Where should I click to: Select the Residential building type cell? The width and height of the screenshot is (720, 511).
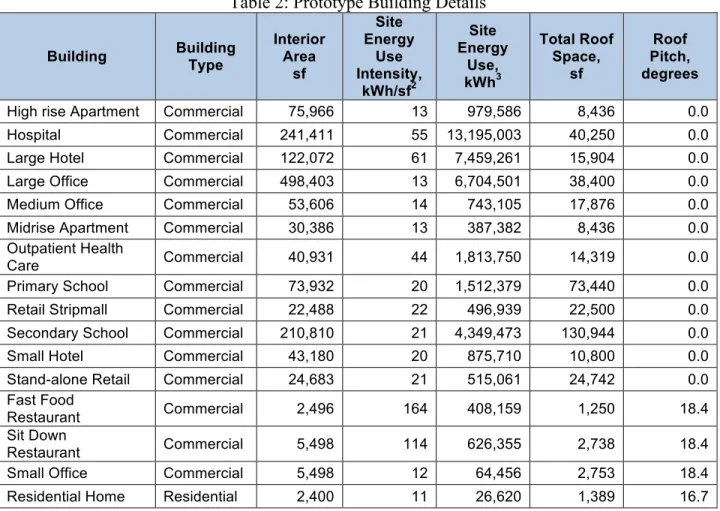click(x=206, y=496)
